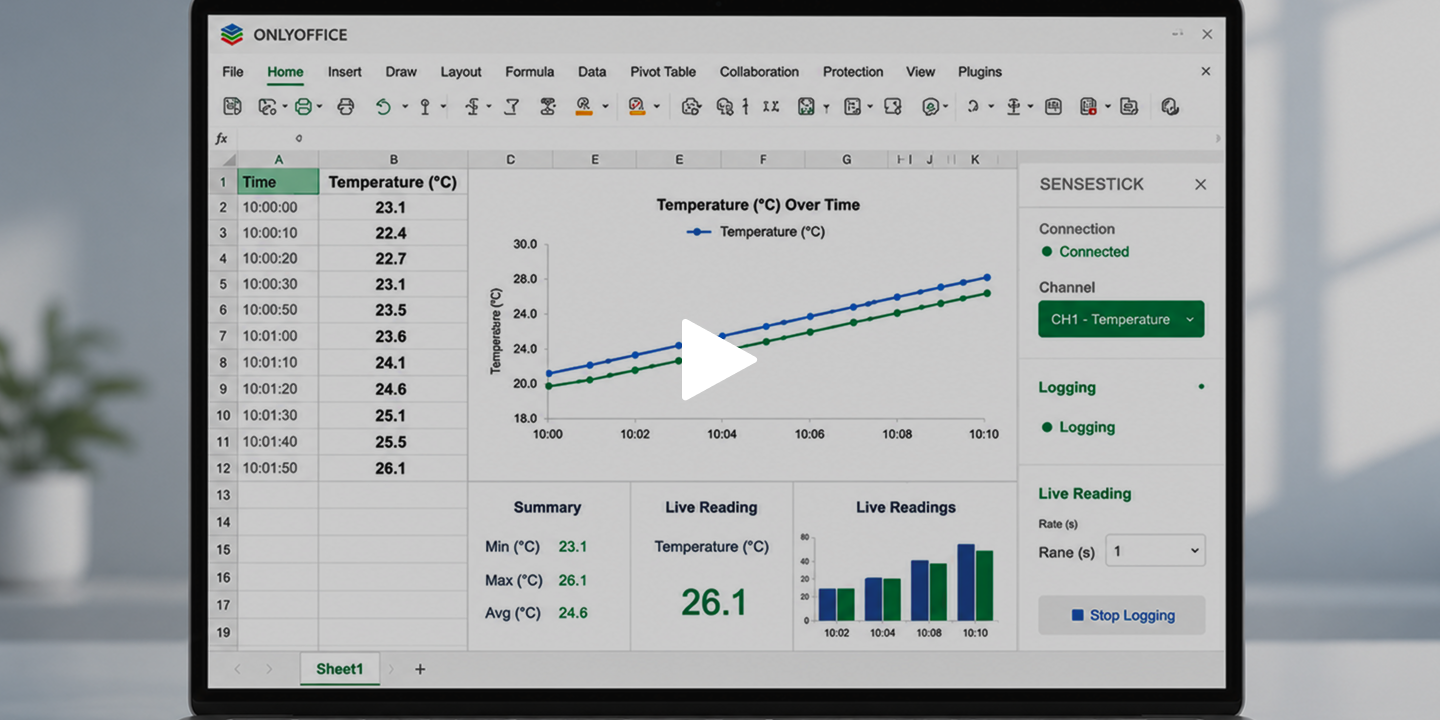Click the chart title Temperature (°C) Over Time
The width and height of the screenshot is (1440, 720).
click(758, 205)
